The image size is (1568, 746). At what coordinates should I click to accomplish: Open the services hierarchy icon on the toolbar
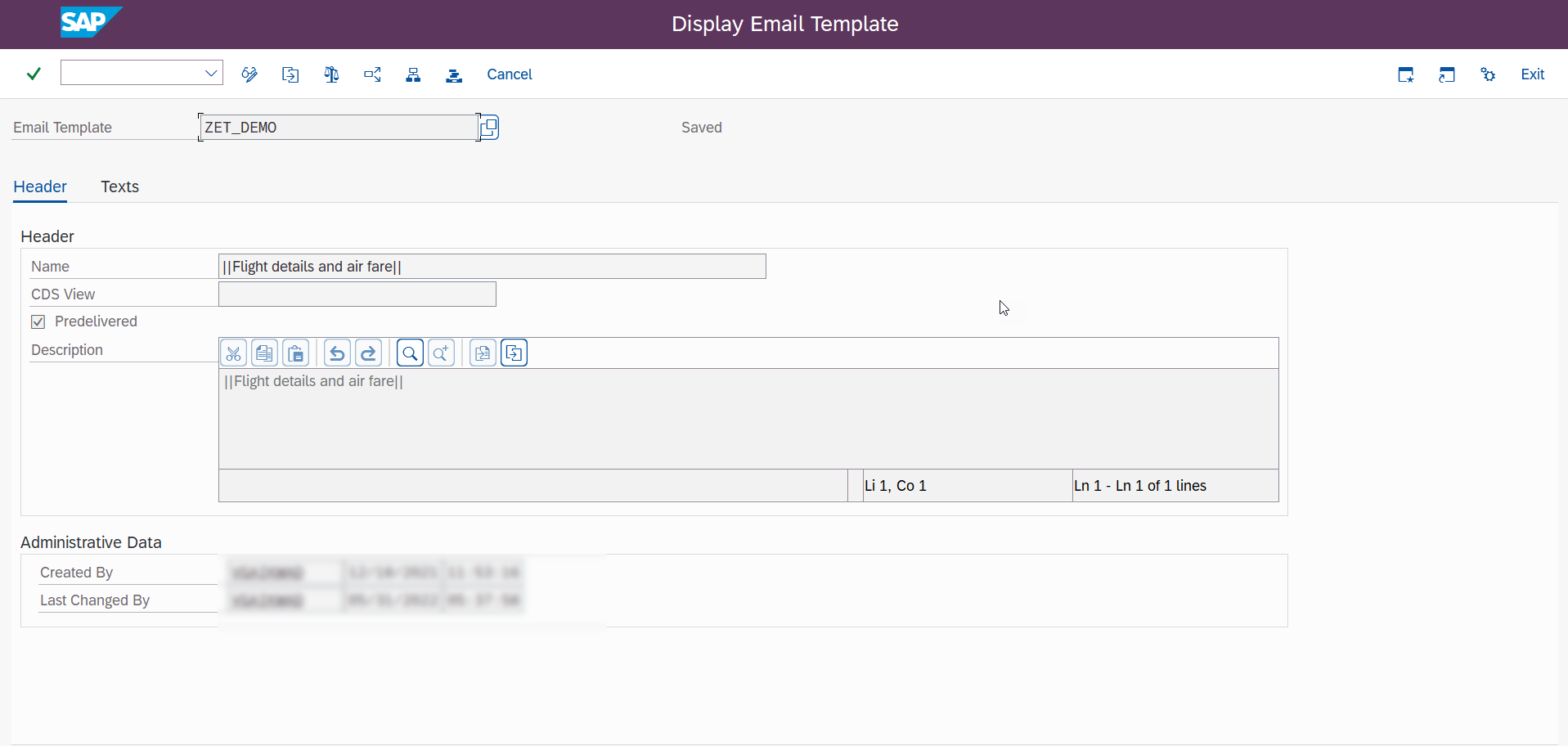(x=413, y=74)
